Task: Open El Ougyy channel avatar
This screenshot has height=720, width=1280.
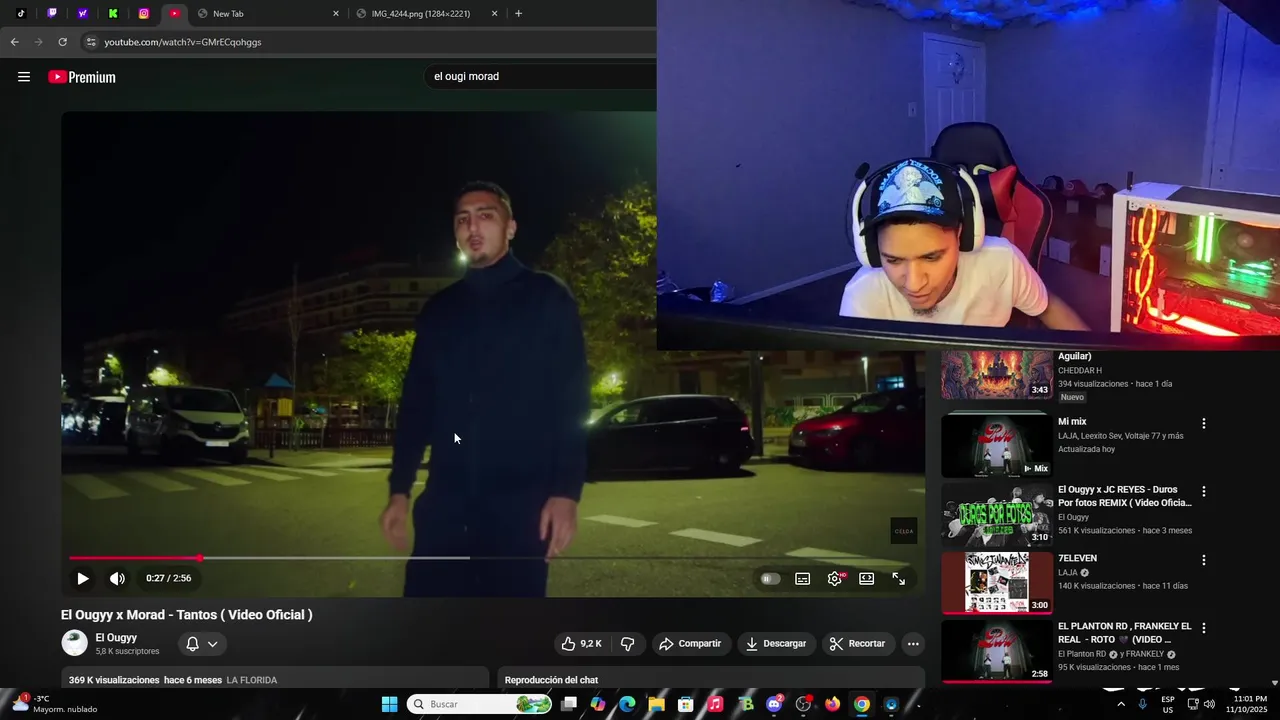Action: pos(75,643)
